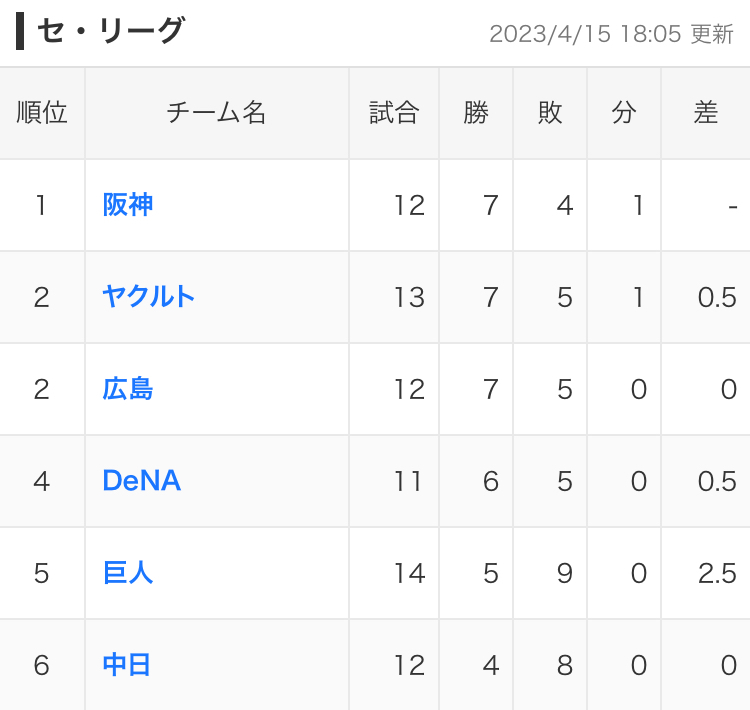Click the 巨人 games-behind value 2.5

coord(717,573)
